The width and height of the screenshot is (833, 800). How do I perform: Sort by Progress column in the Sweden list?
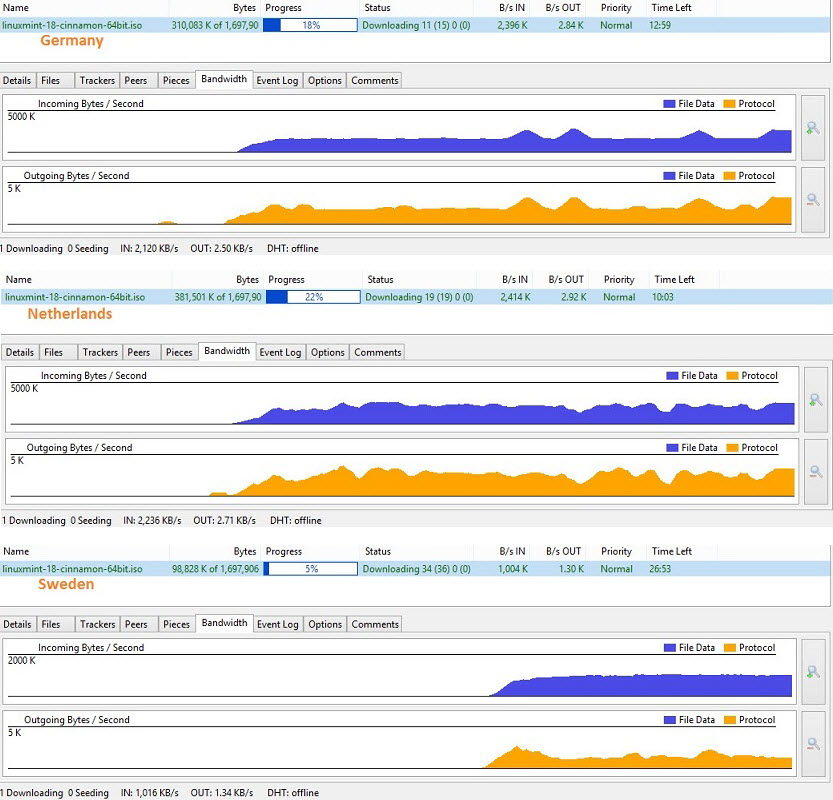[x=284, y=551]
